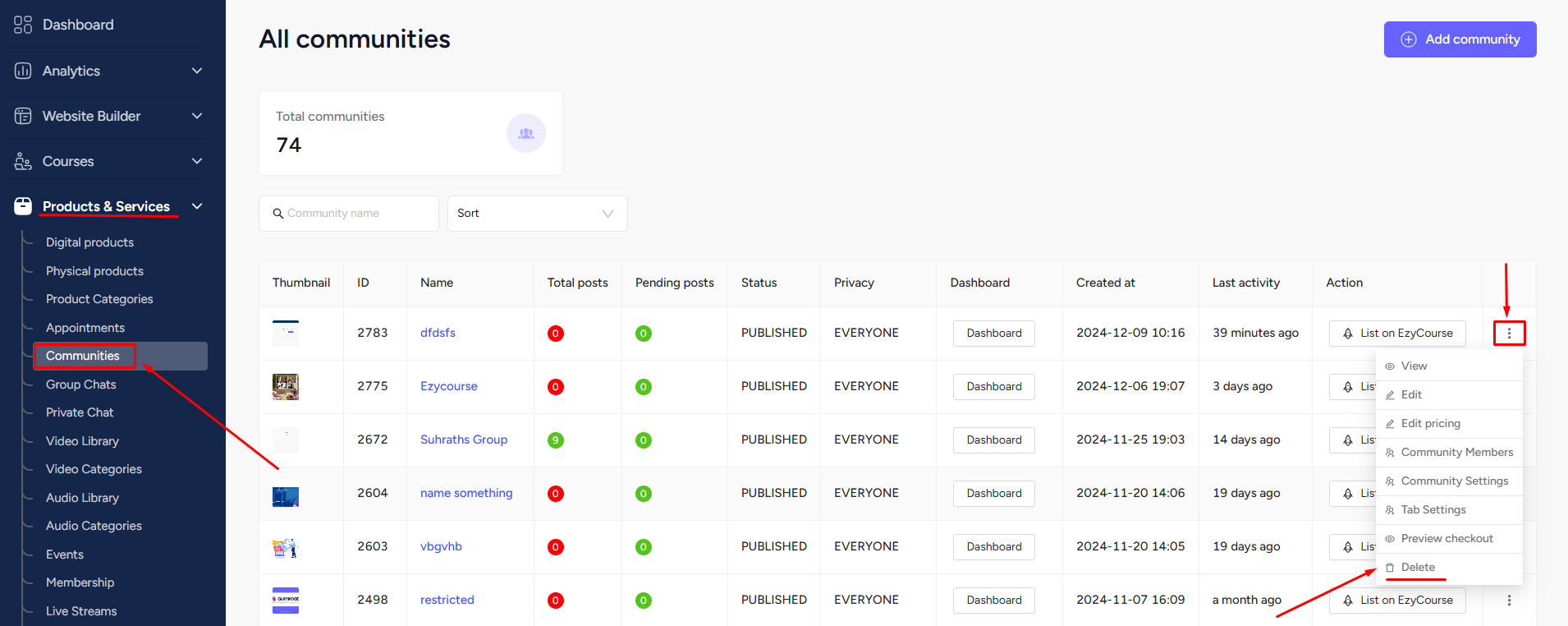Screen dimensions: 1568x626
Task: Click the total communities people icon
Action: pyautogui.click(x=526, y=133)
